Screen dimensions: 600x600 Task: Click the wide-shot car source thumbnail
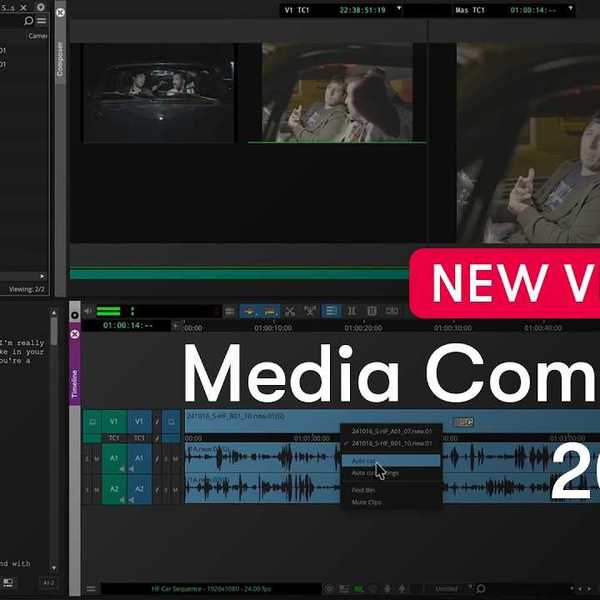[158, 93]
